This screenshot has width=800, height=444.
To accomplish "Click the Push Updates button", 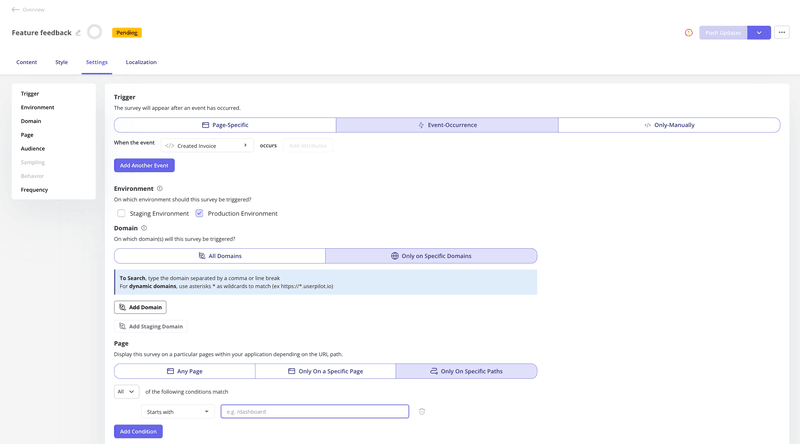I will pyautogui.click(x=723, y=33).
